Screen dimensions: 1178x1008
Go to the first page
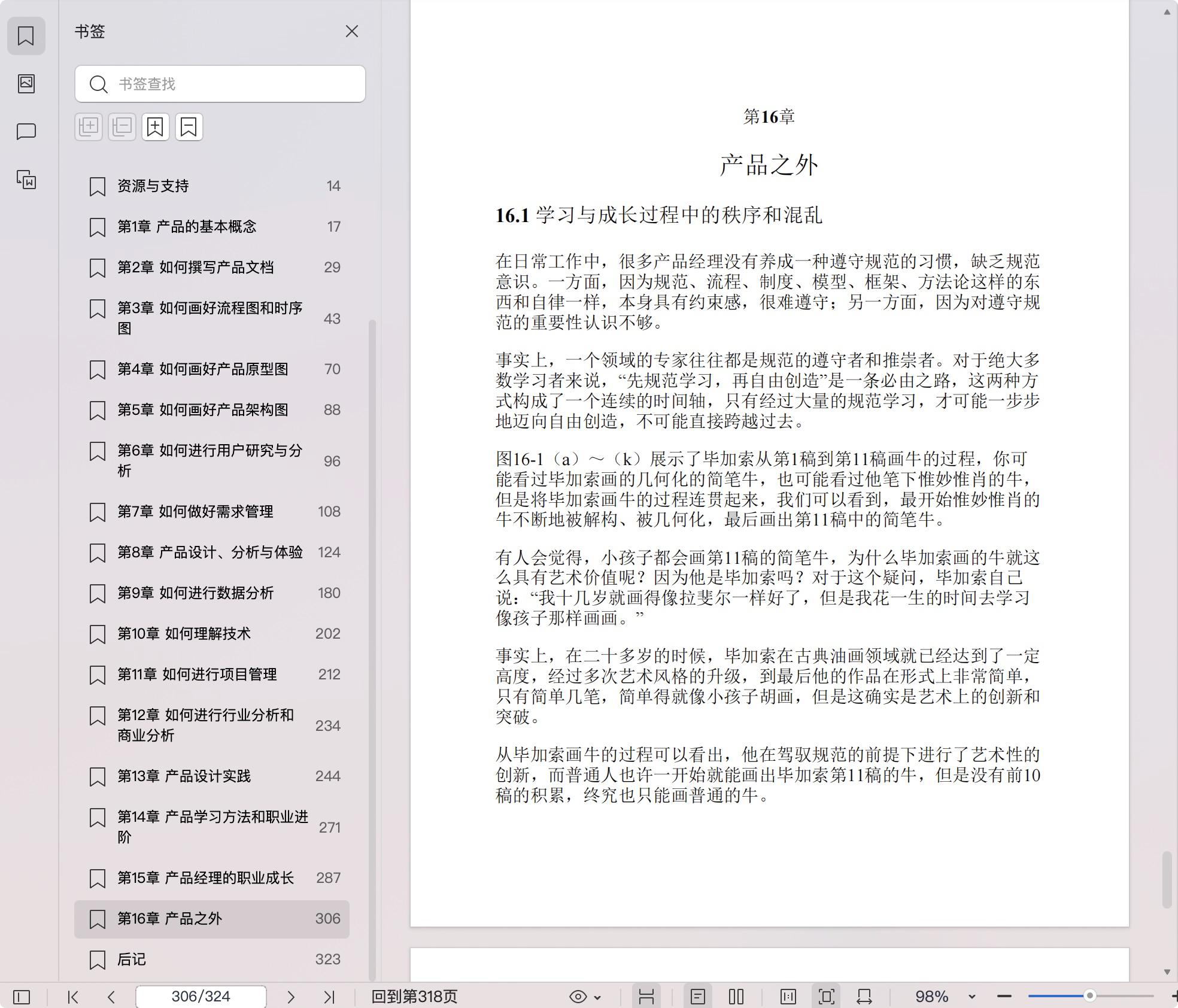click(x=73, y=997)
